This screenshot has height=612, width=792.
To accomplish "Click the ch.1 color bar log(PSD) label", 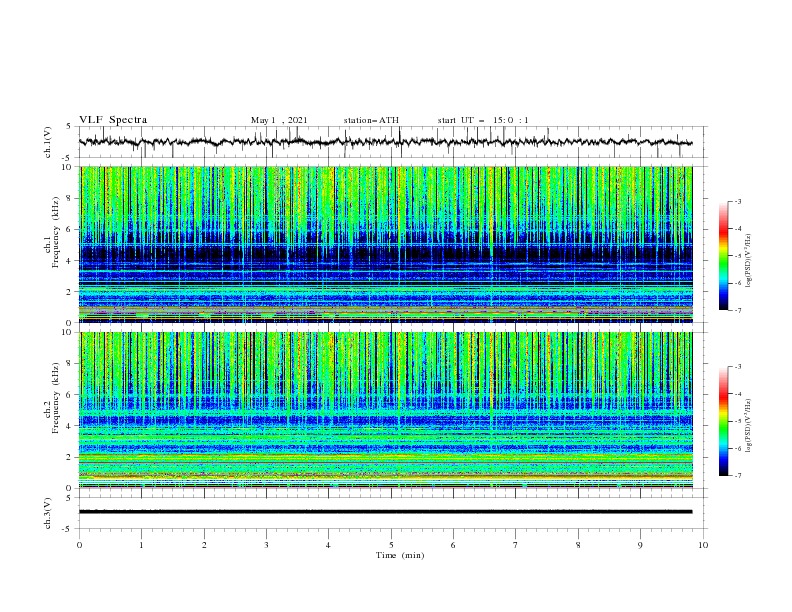I will coord(749,261).
